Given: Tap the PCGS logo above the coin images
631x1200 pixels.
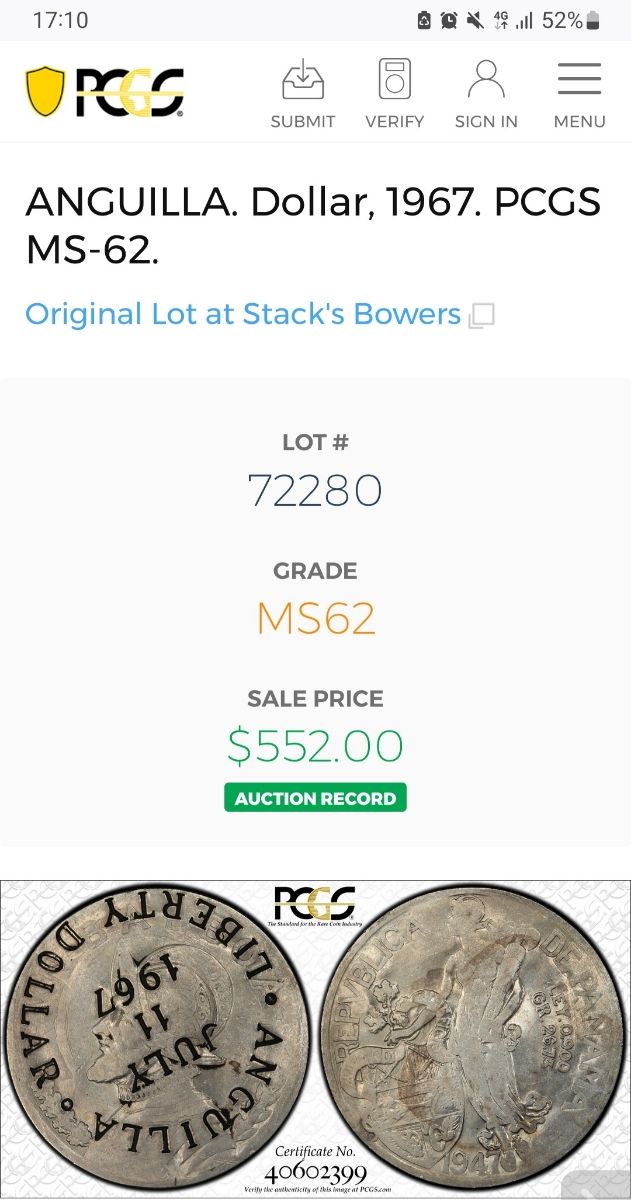Looking at the screenshot, I should 314,905.
